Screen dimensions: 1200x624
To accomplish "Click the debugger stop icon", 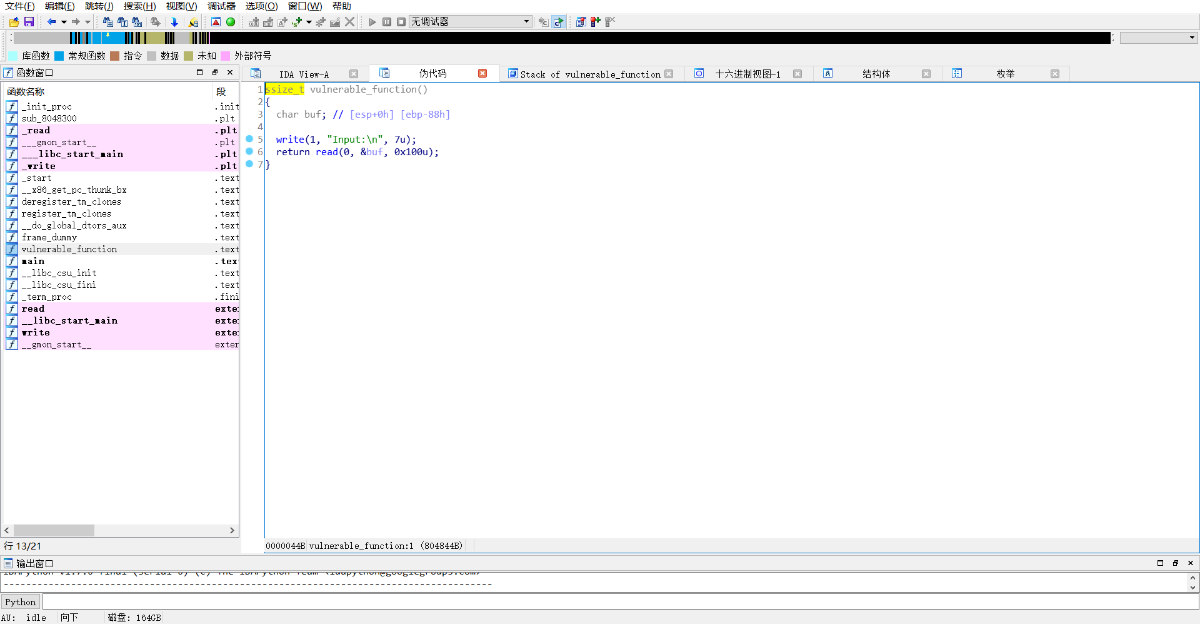I will click(401, 22).
